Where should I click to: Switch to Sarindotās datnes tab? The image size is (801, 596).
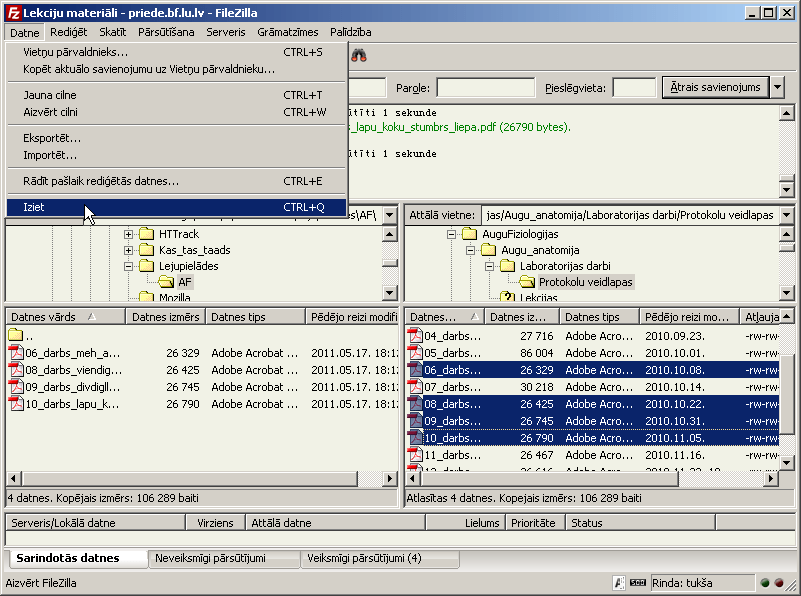[x=77, y=558]
